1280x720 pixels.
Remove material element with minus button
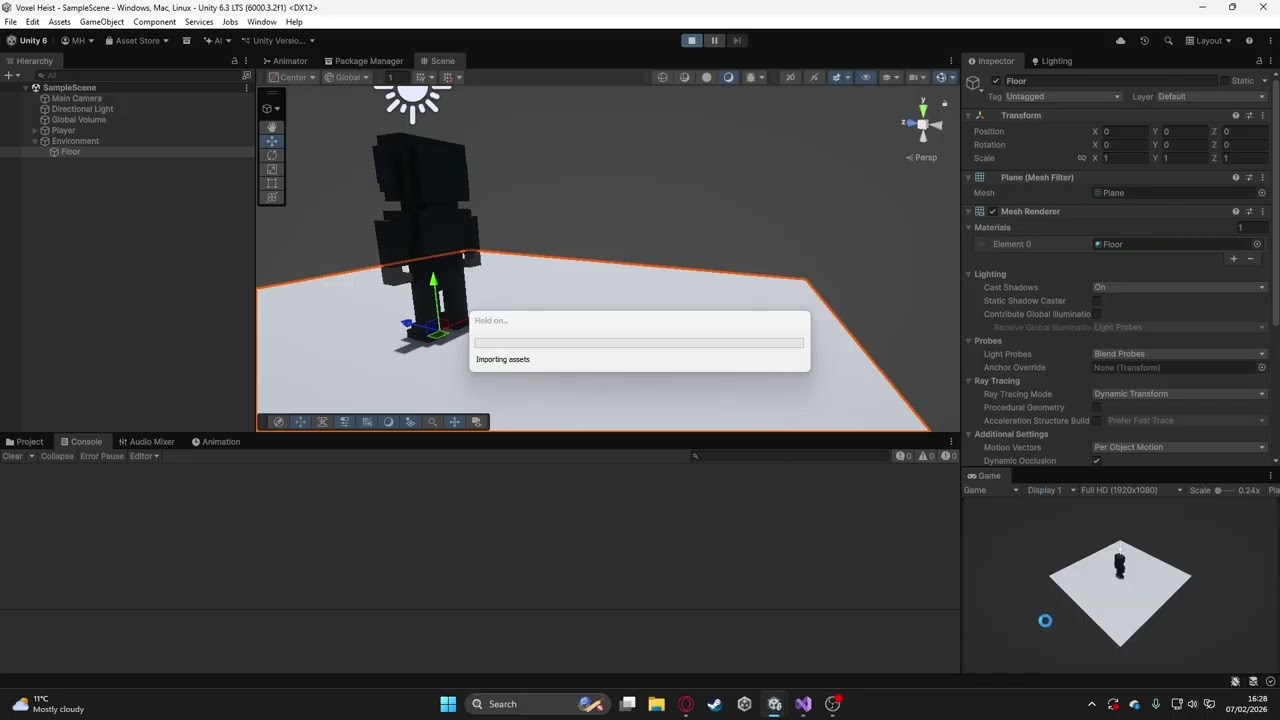pyautogui.click(x=1250, y=259)
